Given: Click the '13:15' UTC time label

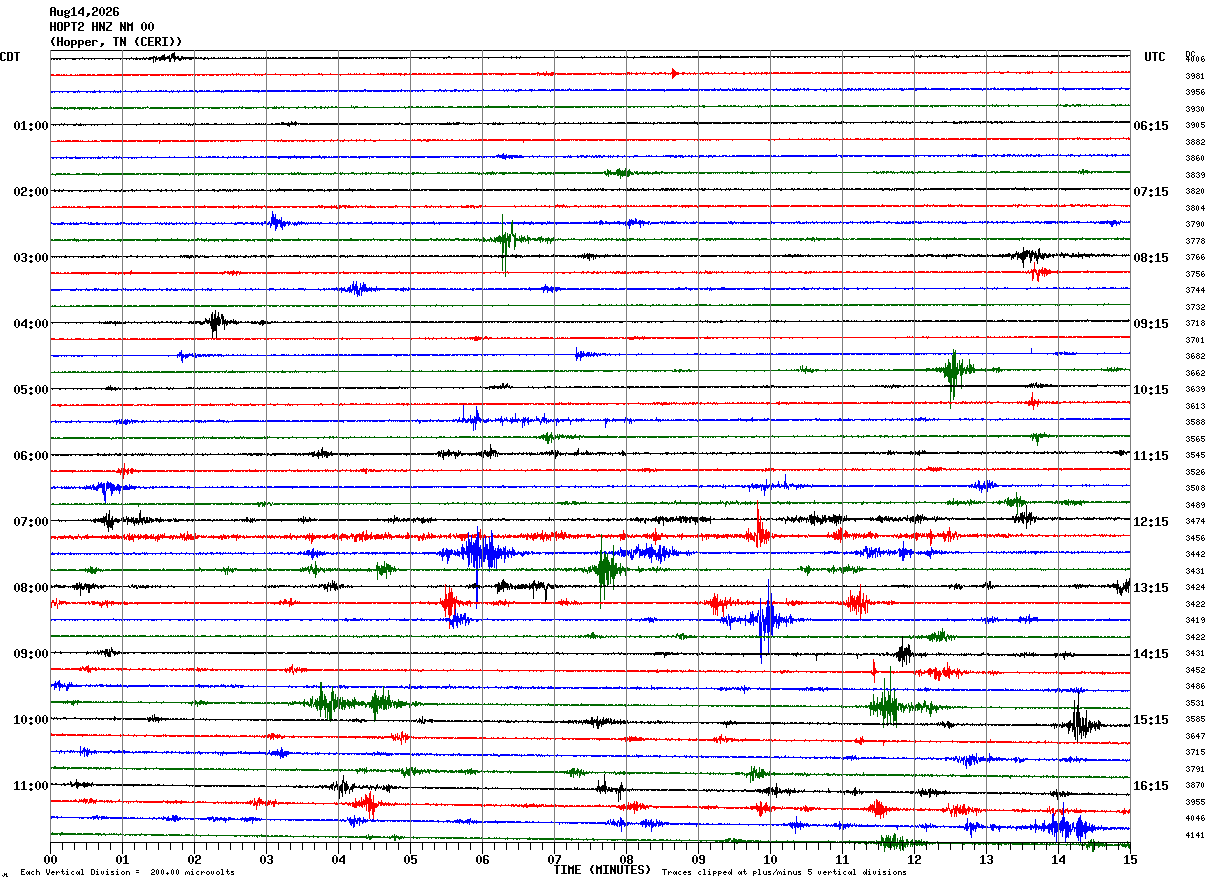Looking at the screenshot, I should 1152,588.
